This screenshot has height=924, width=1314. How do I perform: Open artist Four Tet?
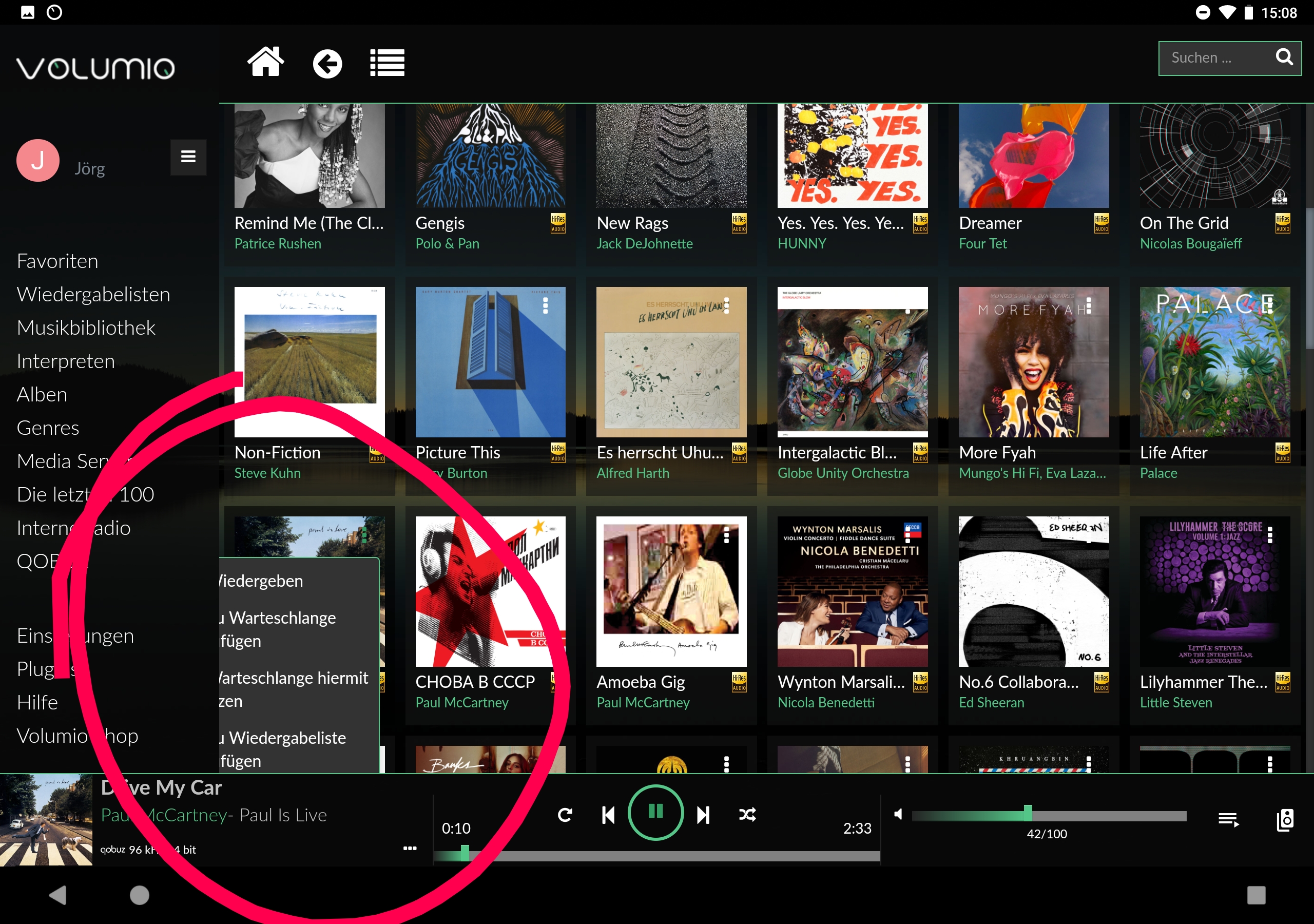coord(982,243)
